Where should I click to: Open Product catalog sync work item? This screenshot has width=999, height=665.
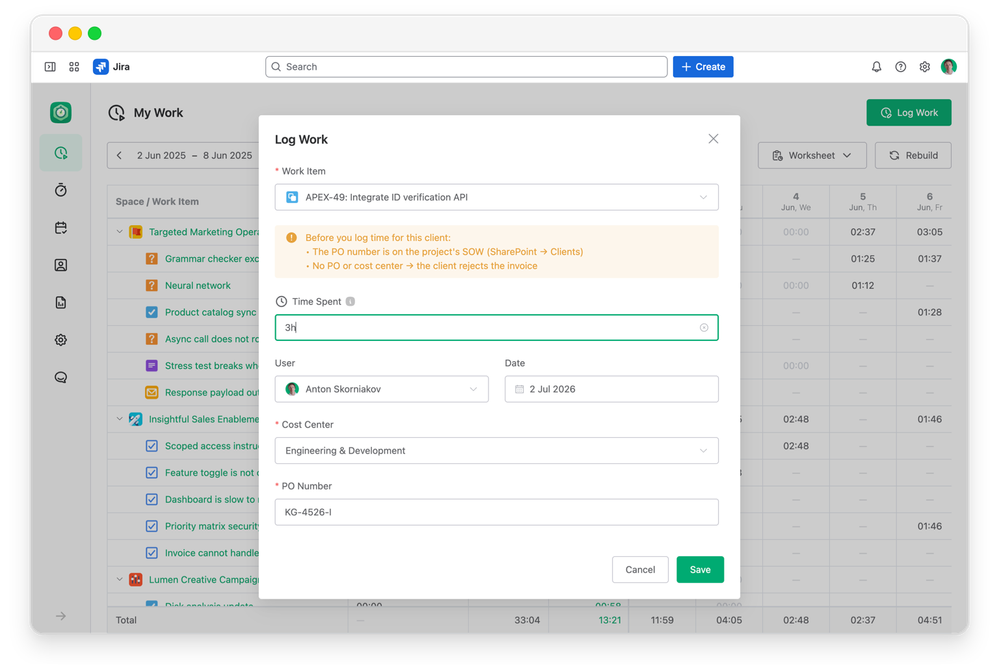click(210, 312)
